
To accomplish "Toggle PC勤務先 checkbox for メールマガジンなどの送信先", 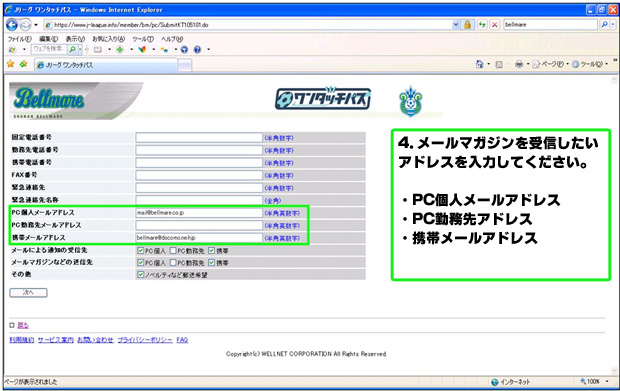I will (173, 263).
